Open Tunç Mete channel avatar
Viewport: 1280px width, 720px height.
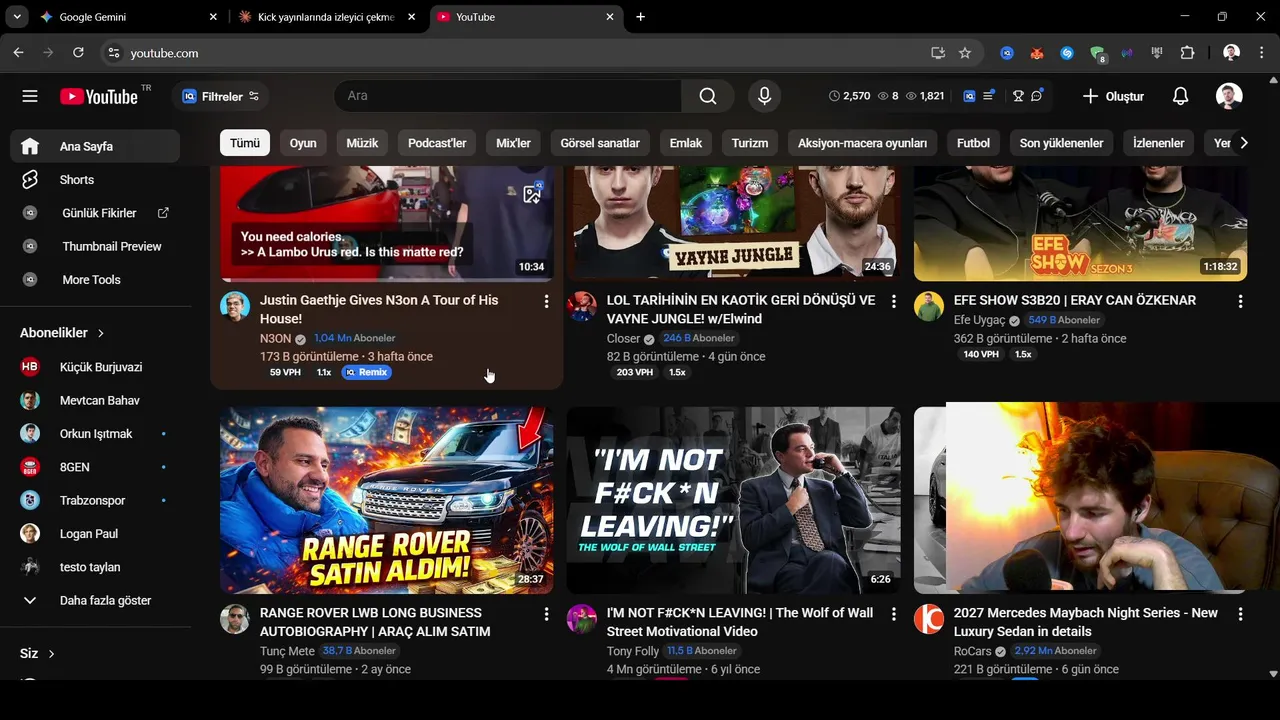click(235, 619)
